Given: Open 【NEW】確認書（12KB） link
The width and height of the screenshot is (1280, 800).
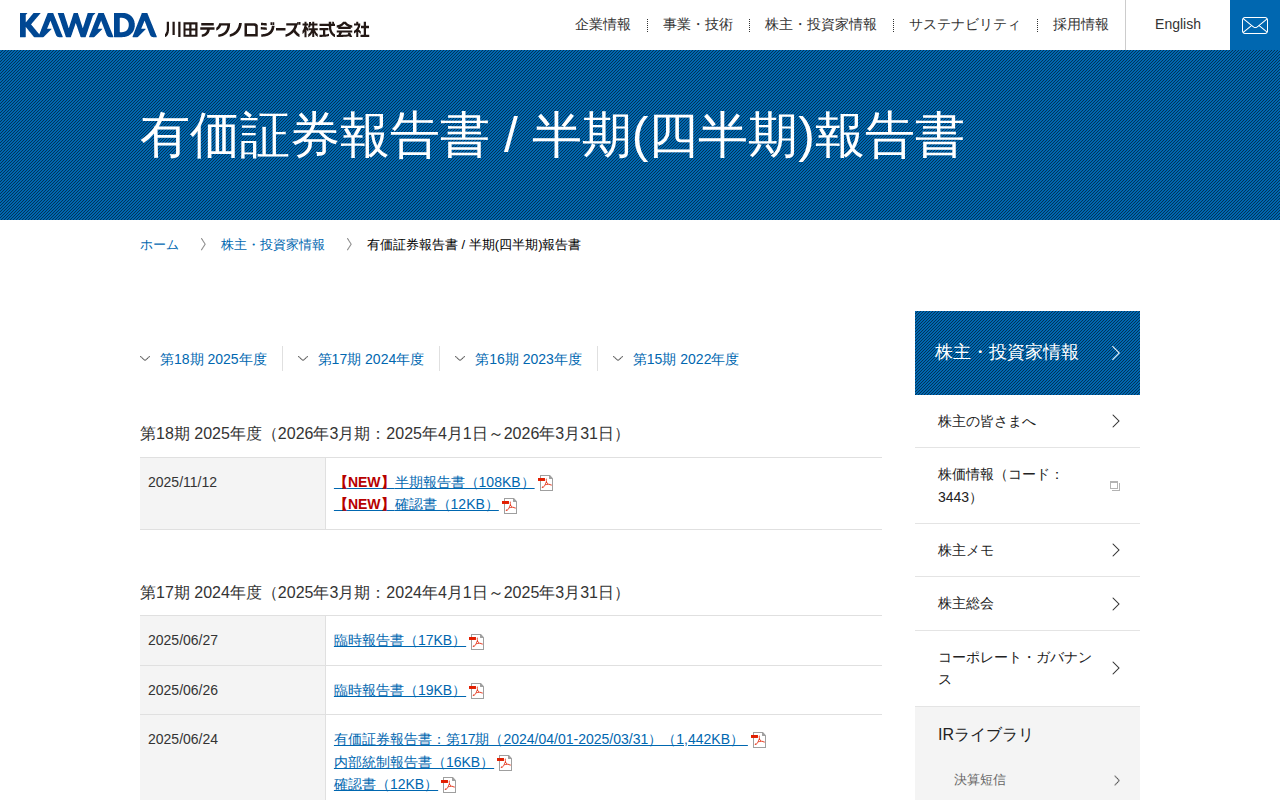Looking at the screenshot, I should click(416, 504).
